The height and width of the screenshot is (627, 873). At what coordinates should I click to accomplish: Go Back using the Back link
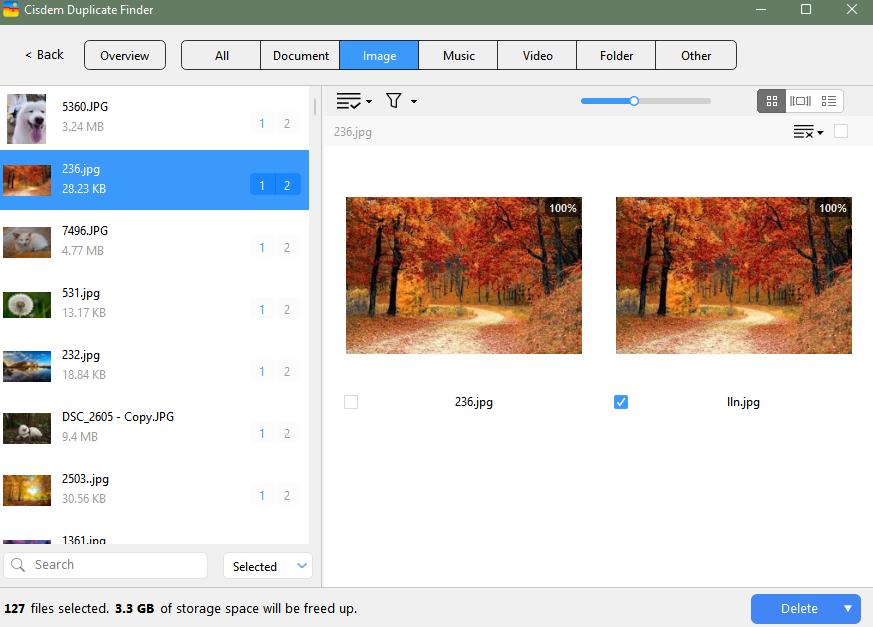tap(42, 55)
